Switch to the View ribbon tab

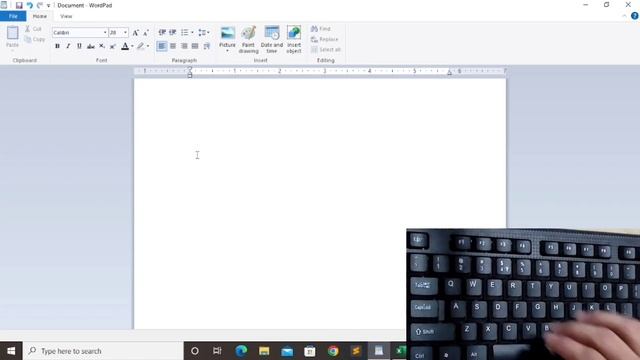coord(66,16)
